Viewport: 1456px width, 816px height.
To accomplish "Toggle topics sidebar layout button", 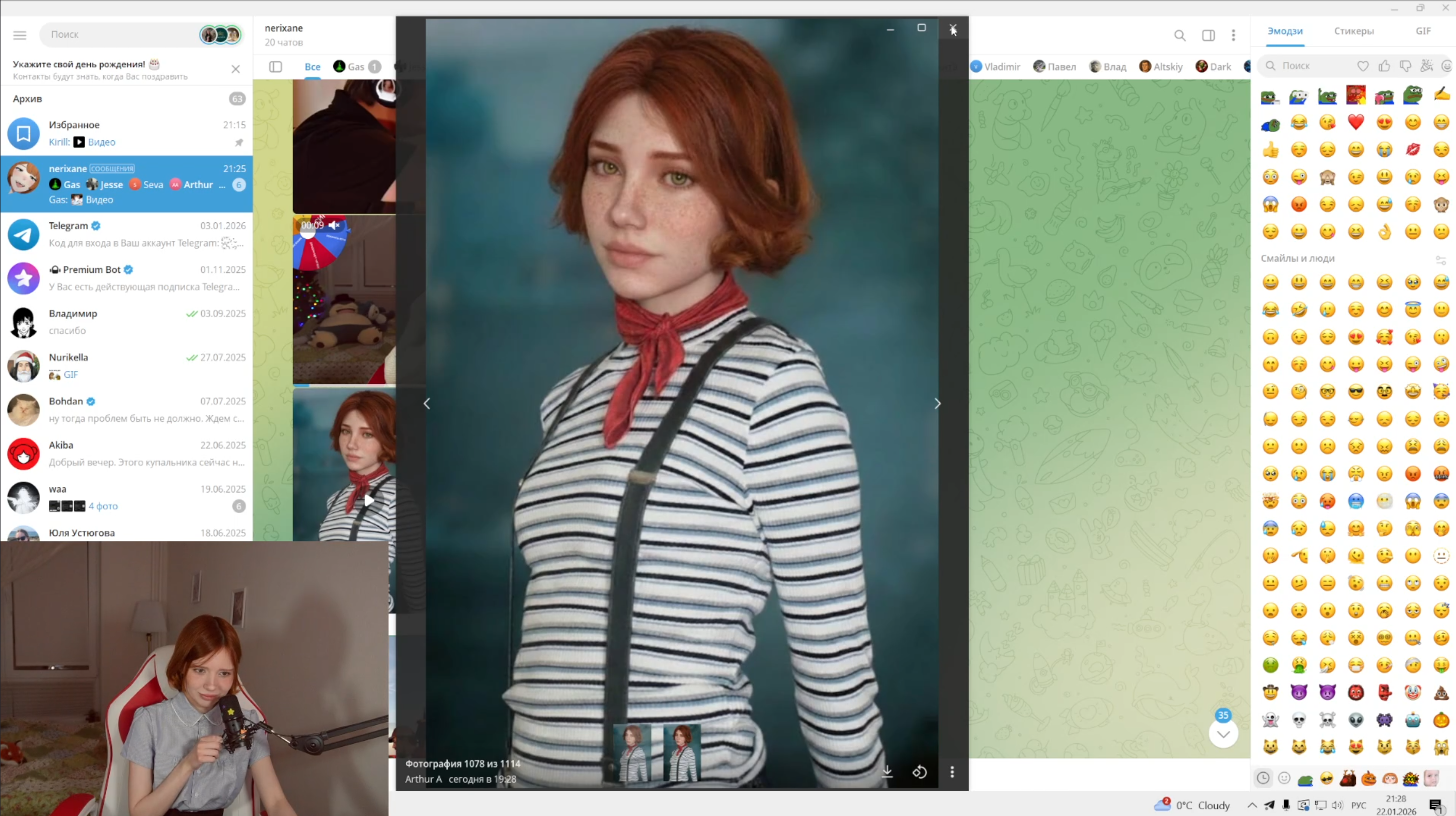I will coord(275,67).
